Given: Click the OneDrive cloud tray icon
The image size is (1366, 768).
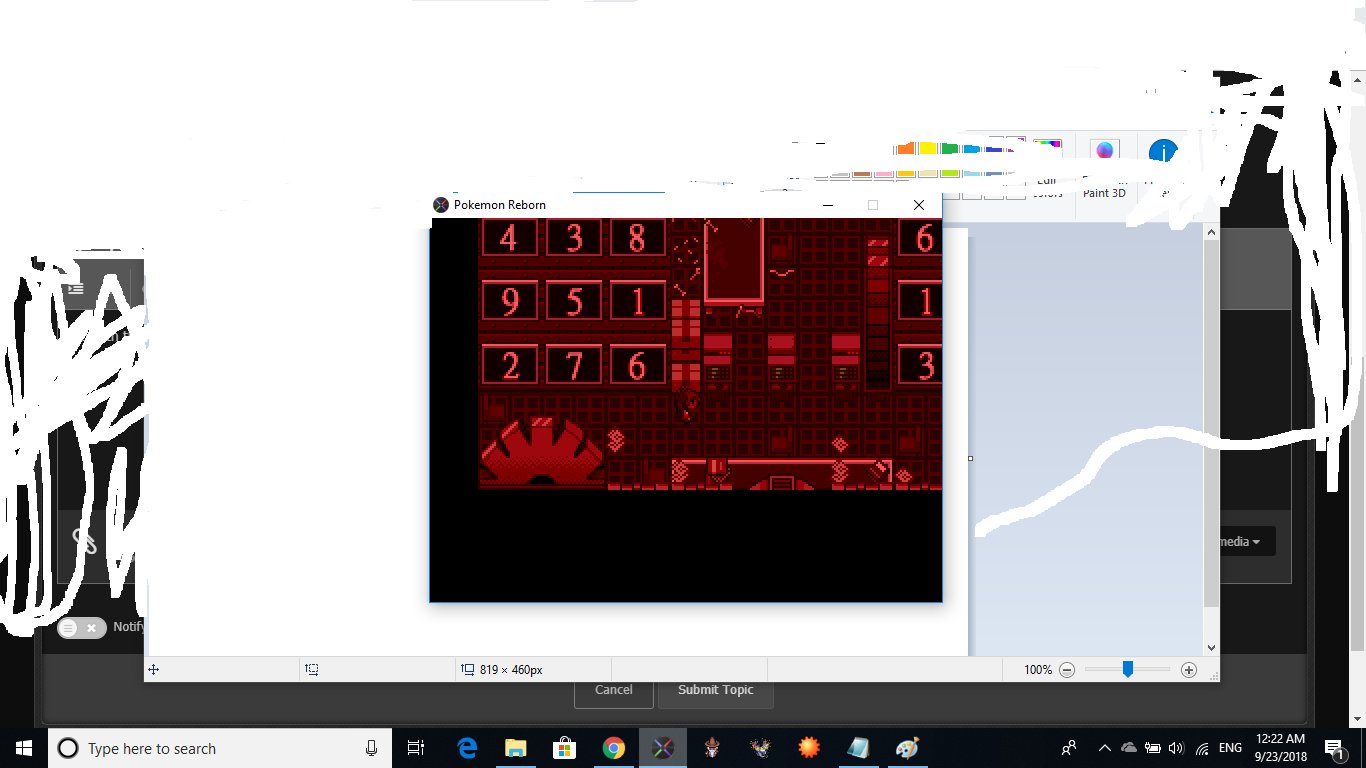Looking at the screenshot, I should tap(1129, 748).
